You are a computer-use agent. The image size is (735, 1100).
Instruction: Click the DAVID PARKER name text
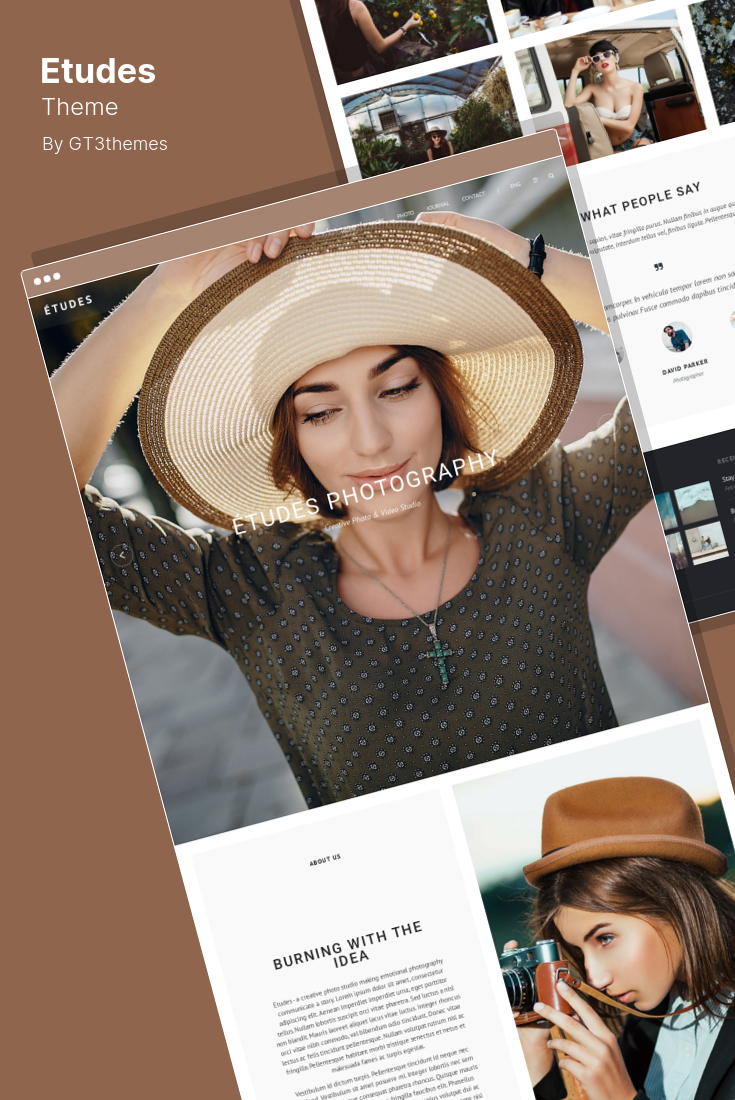pos(685,367)
